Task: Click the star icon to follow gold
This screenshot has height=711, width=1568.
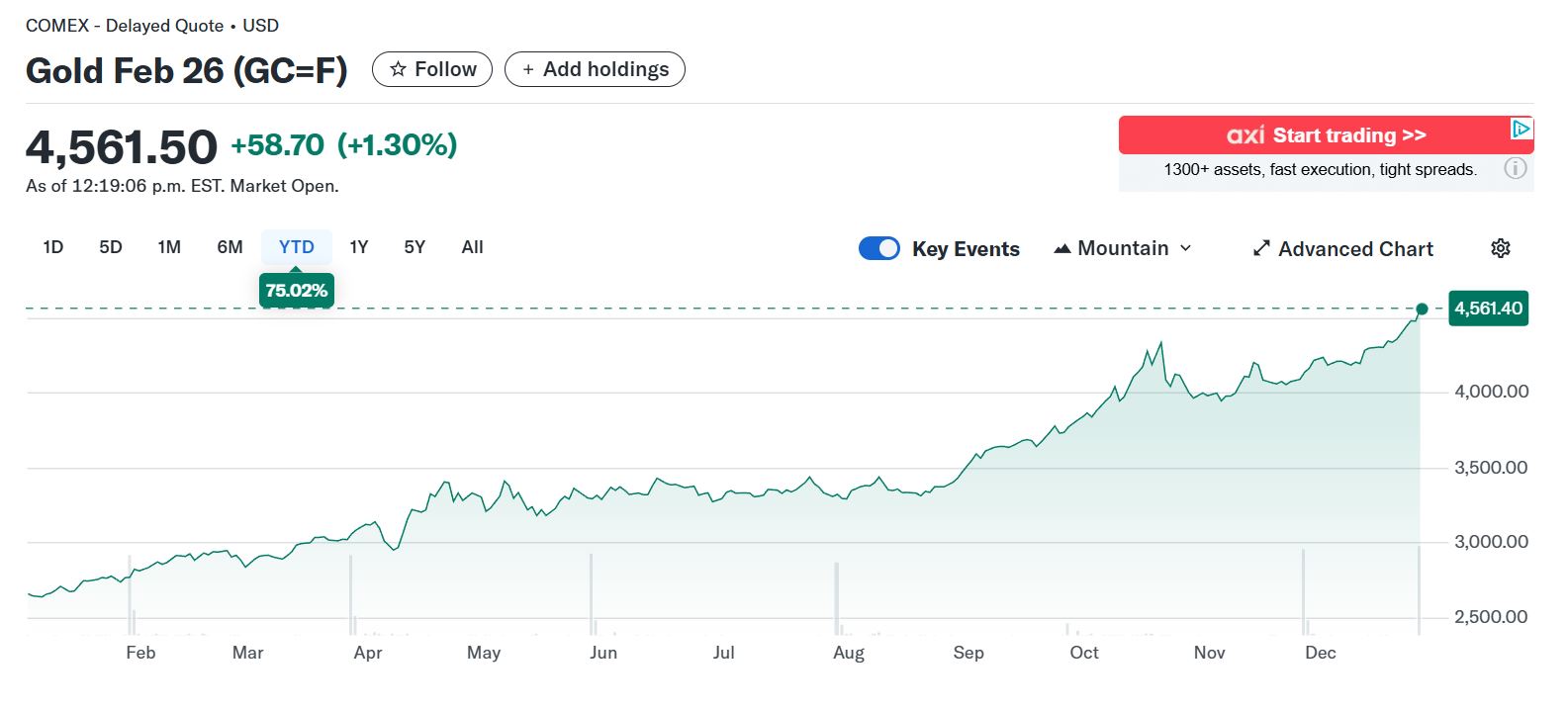Action: [x=398, y=69]
